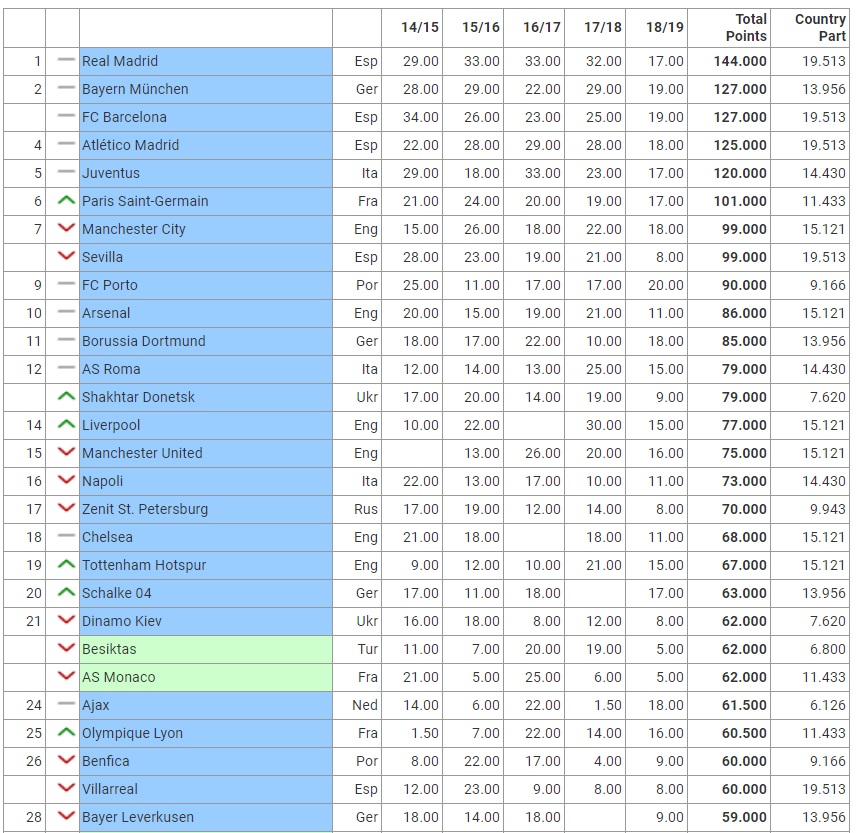This screenshot has height=833, width=857.
Task: Click the grey dash icon beside Real Madrid
Action: click(x=66, y=61)
